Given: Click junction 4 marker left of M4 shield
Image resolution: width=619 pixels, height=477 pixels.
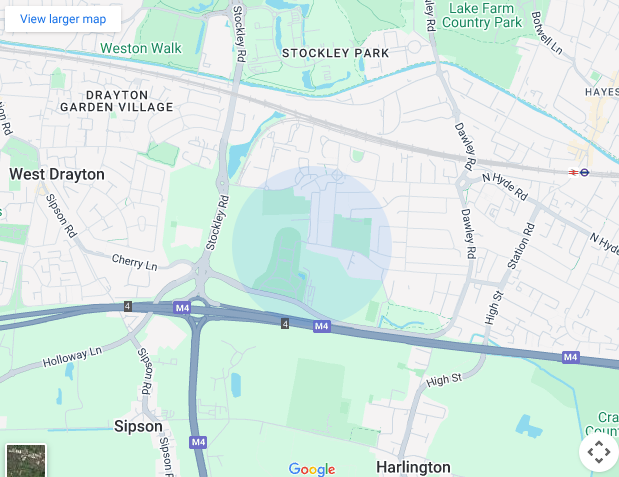Looking at the screenshot, I should 128,306.
